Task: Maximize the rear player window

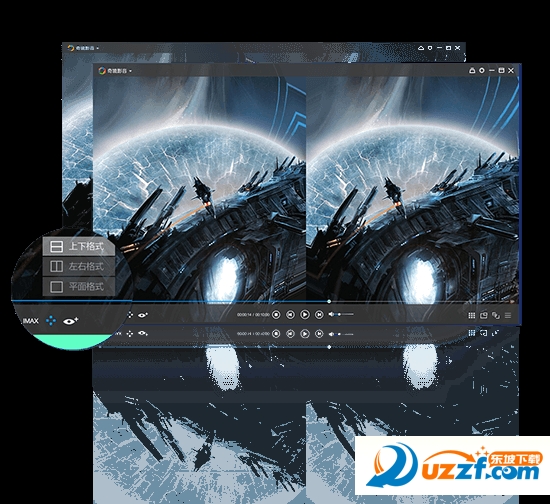Action: click(x=448, y=48)
